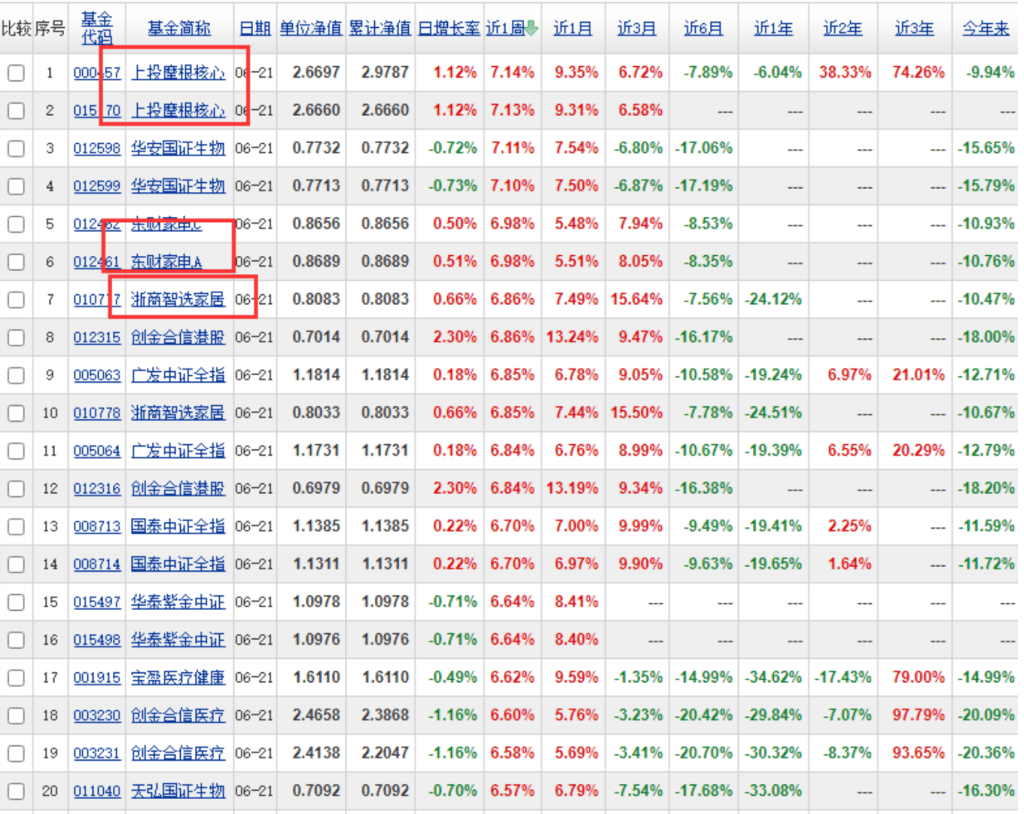
Task: Open 华泰紫金中证 name link for fund 015497
Action: [x=178, y=602]
